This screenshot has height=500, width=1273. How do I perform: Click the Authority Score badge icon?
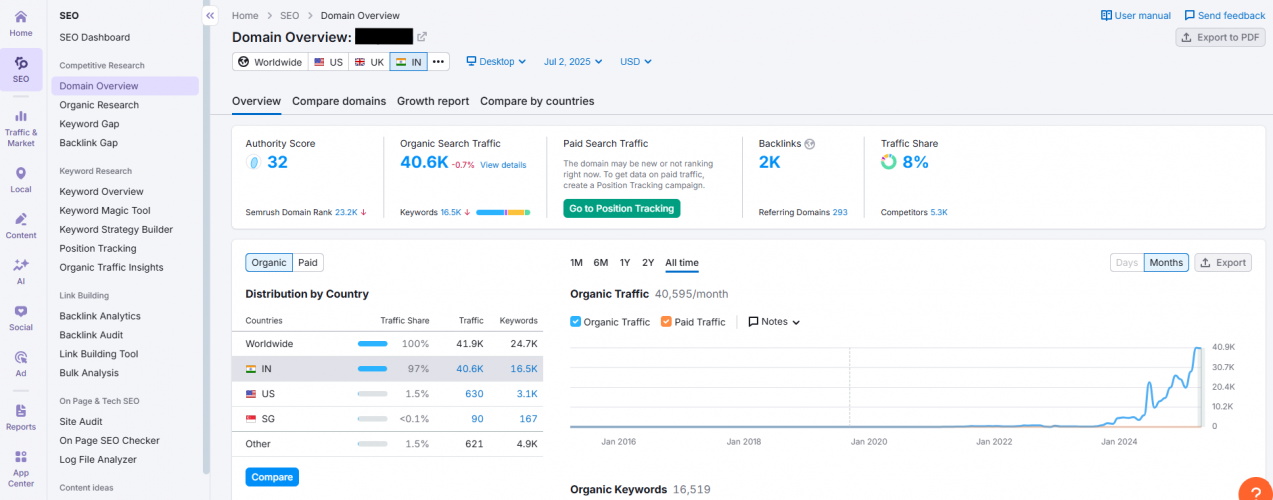(254, 162)
